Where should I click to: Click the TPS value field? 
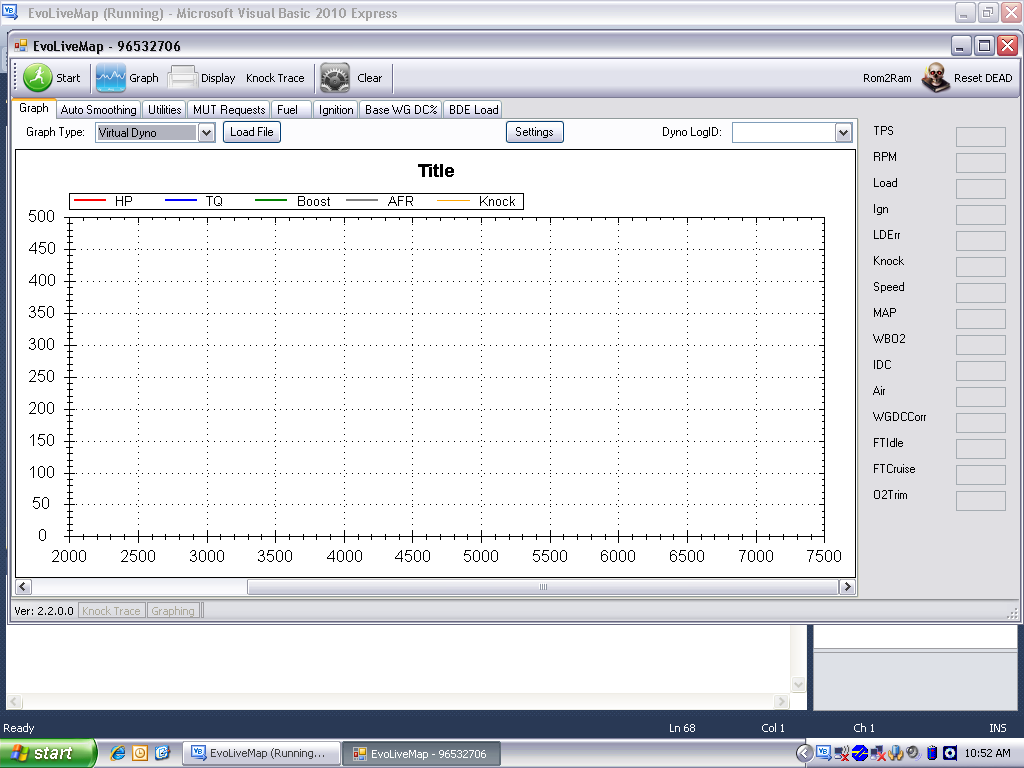point(980,136)
